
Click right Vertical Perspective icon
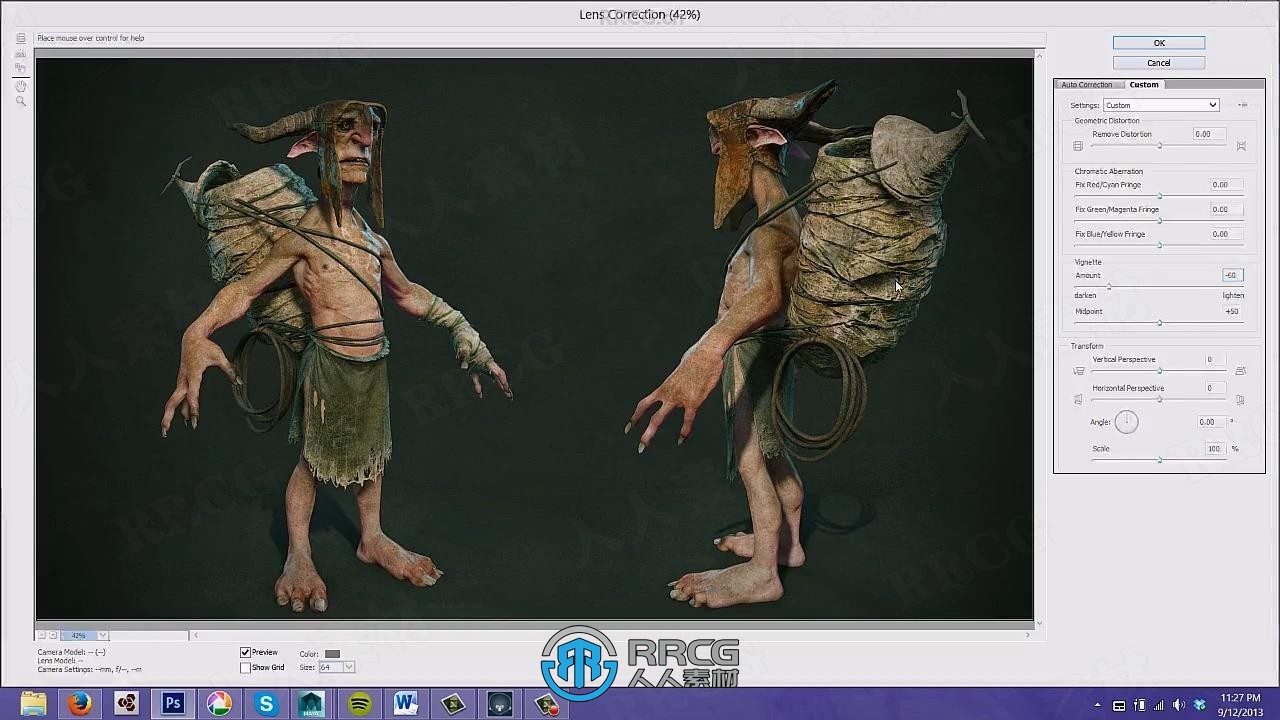click(1240, 371)
